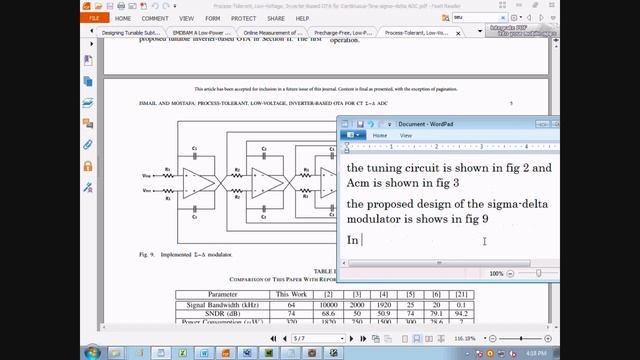Open WordPad quick access customize dropdown

click(389, 124)
